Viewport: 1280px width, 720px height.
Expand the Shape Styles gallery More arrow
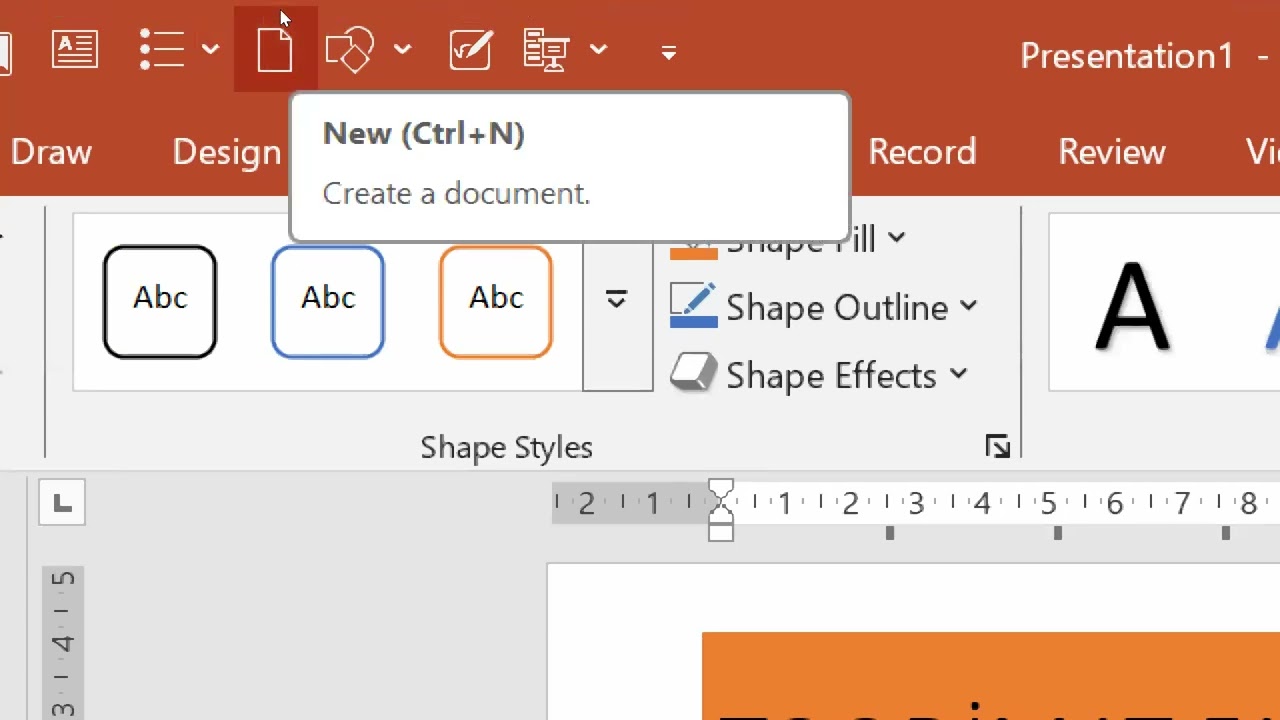pyautogui.click(x=617, y=300)
